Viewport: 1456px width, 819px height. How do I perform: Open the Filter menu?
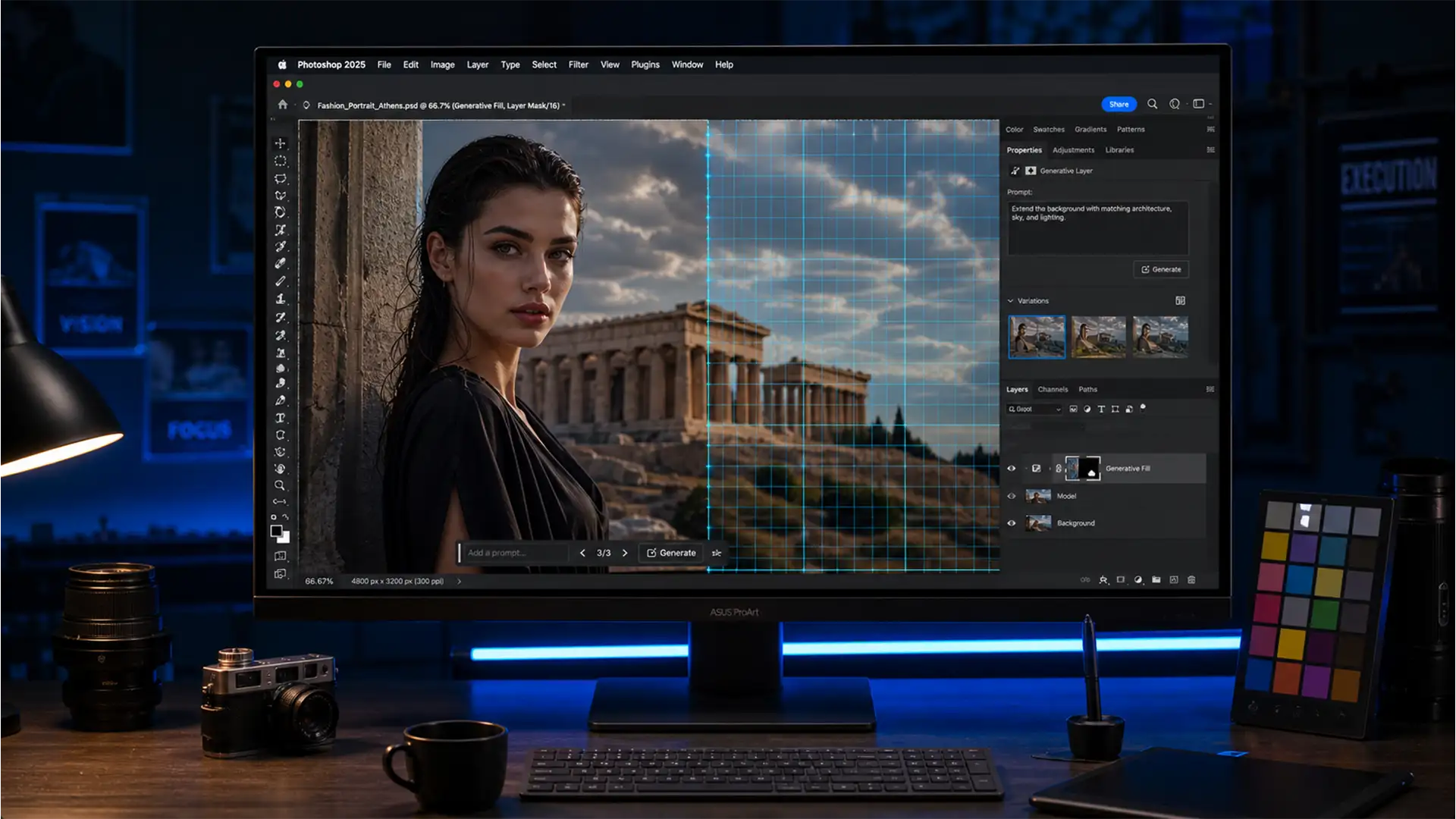coord(579,64)
